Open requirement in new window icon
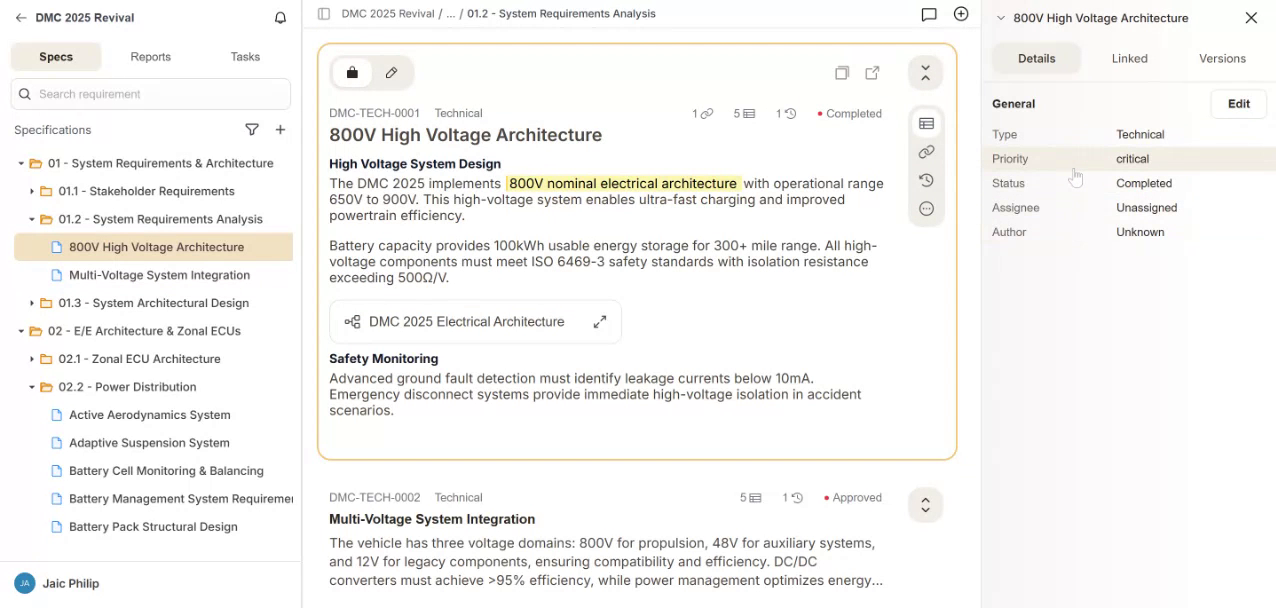Image resolution: width=1276 pixels, height=608 pixels. (872, 73)
